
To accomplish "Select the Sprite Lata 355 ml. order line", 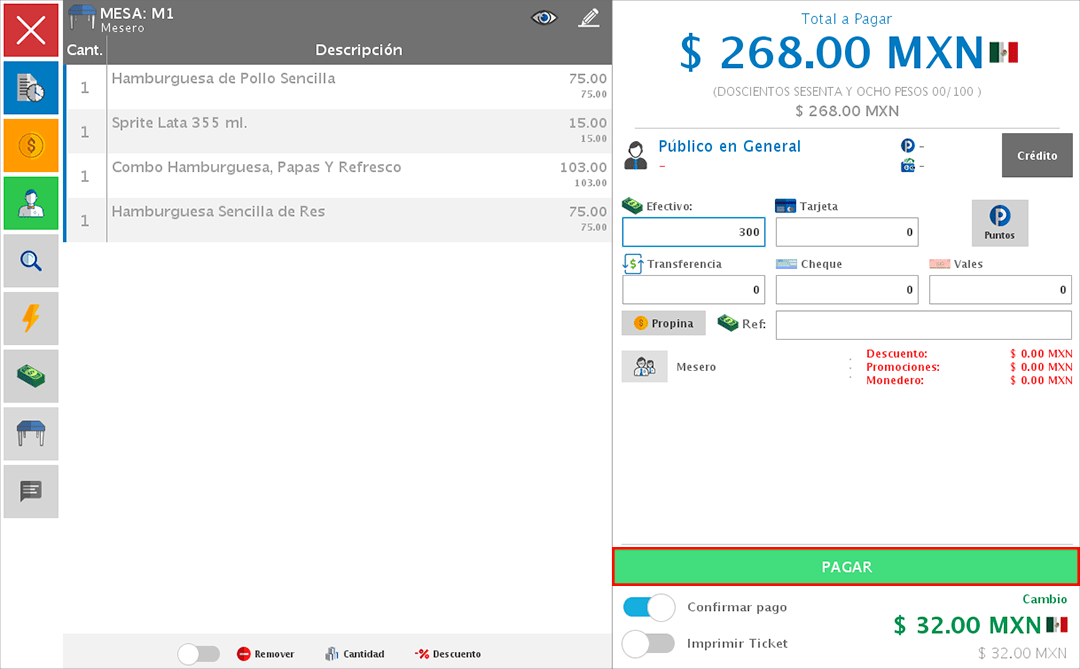I will [x=300, y=131].
